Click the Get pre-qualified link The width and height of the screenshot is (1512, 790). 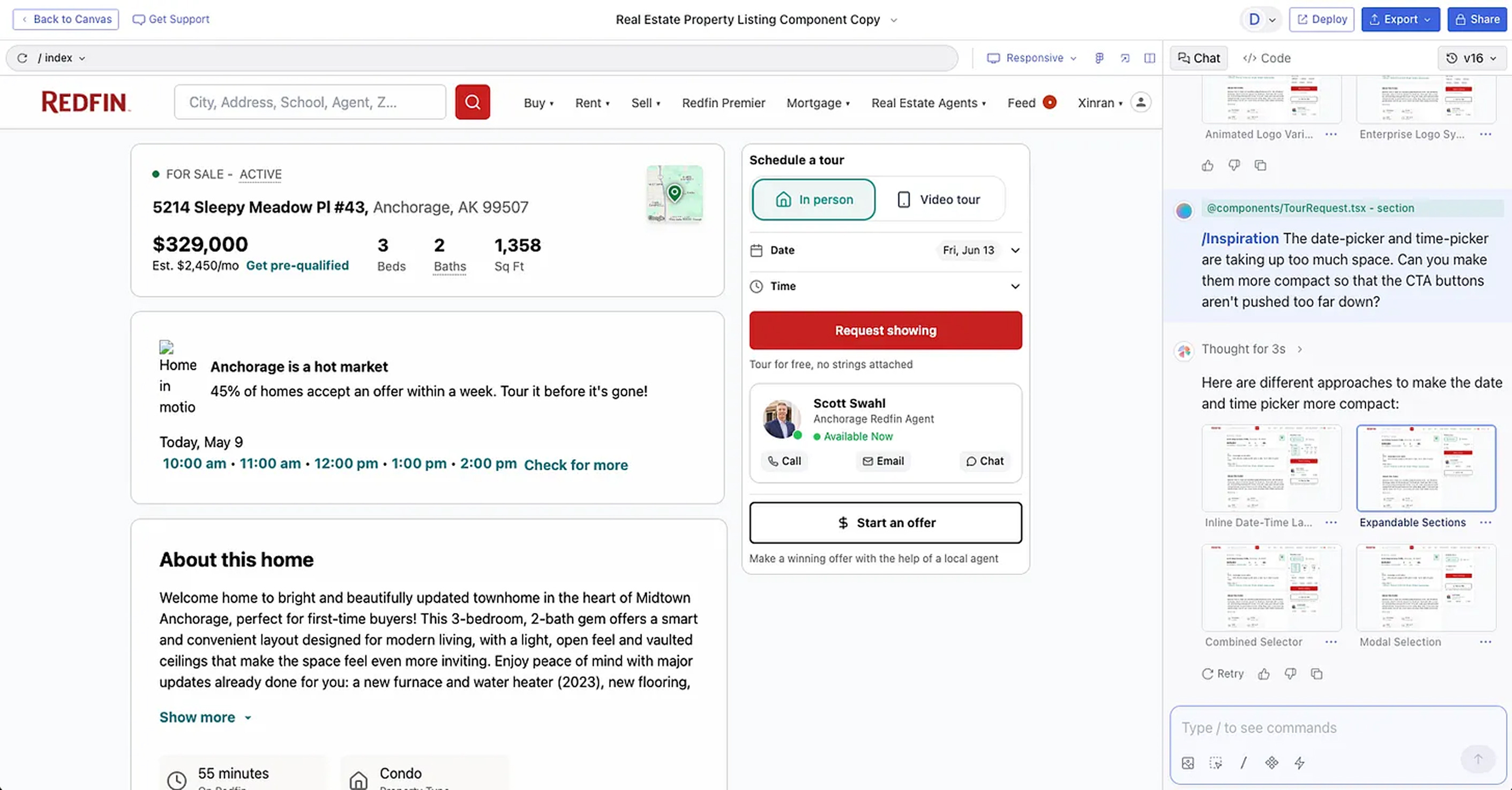tap(297, 265)
